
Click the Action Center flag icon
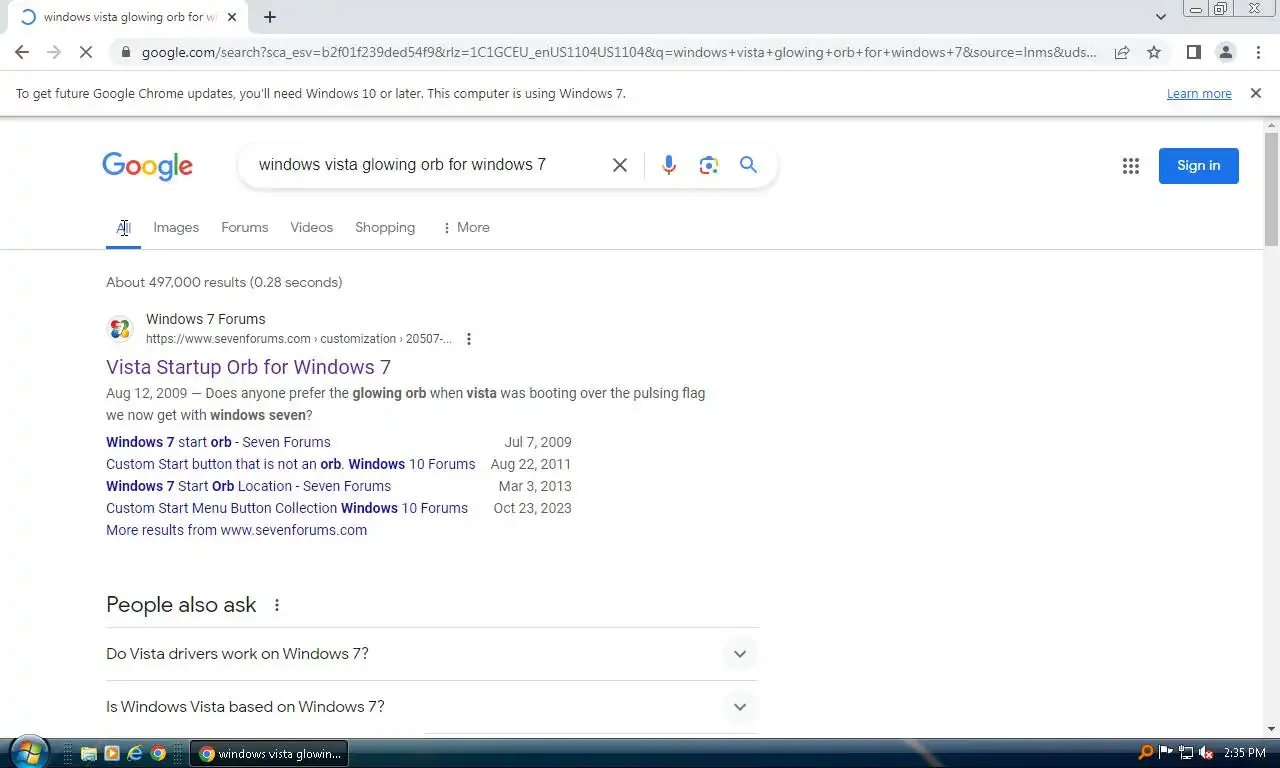click(x=1166, y=753)
